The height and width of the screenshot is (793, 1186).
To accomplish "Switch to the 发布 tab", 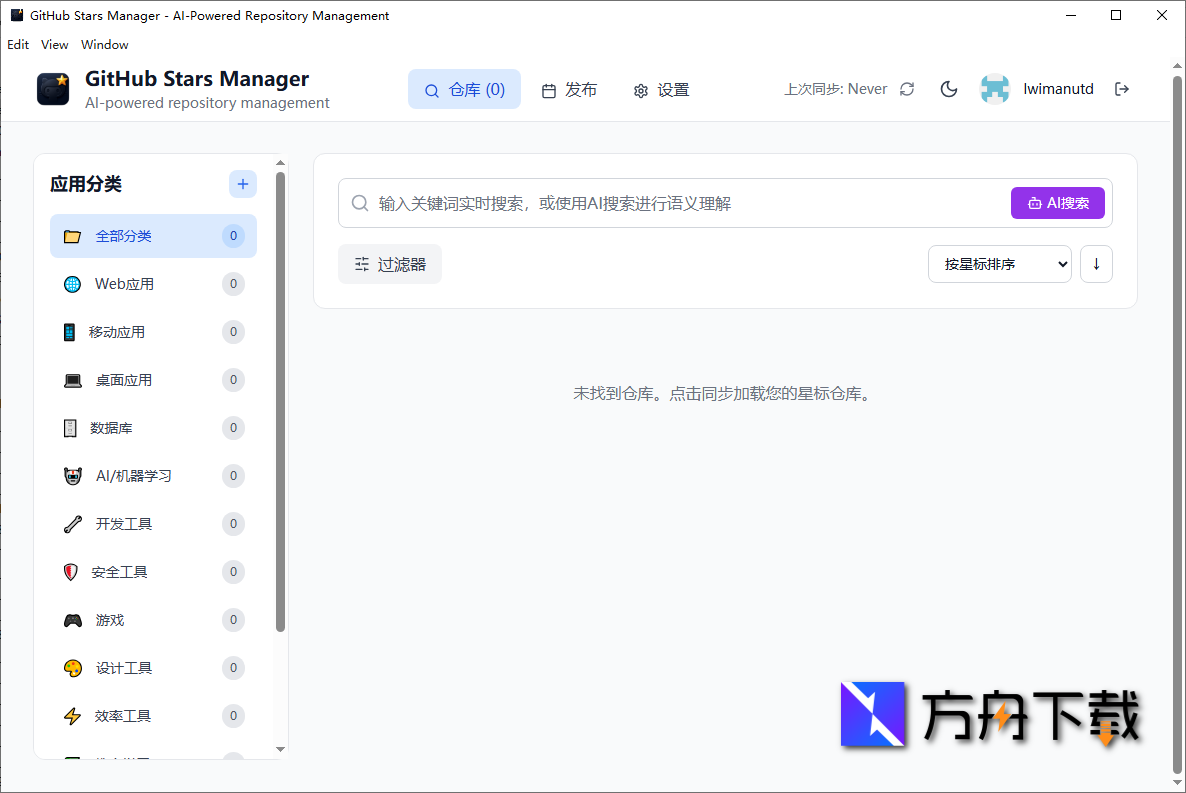I will pos(569,89).
